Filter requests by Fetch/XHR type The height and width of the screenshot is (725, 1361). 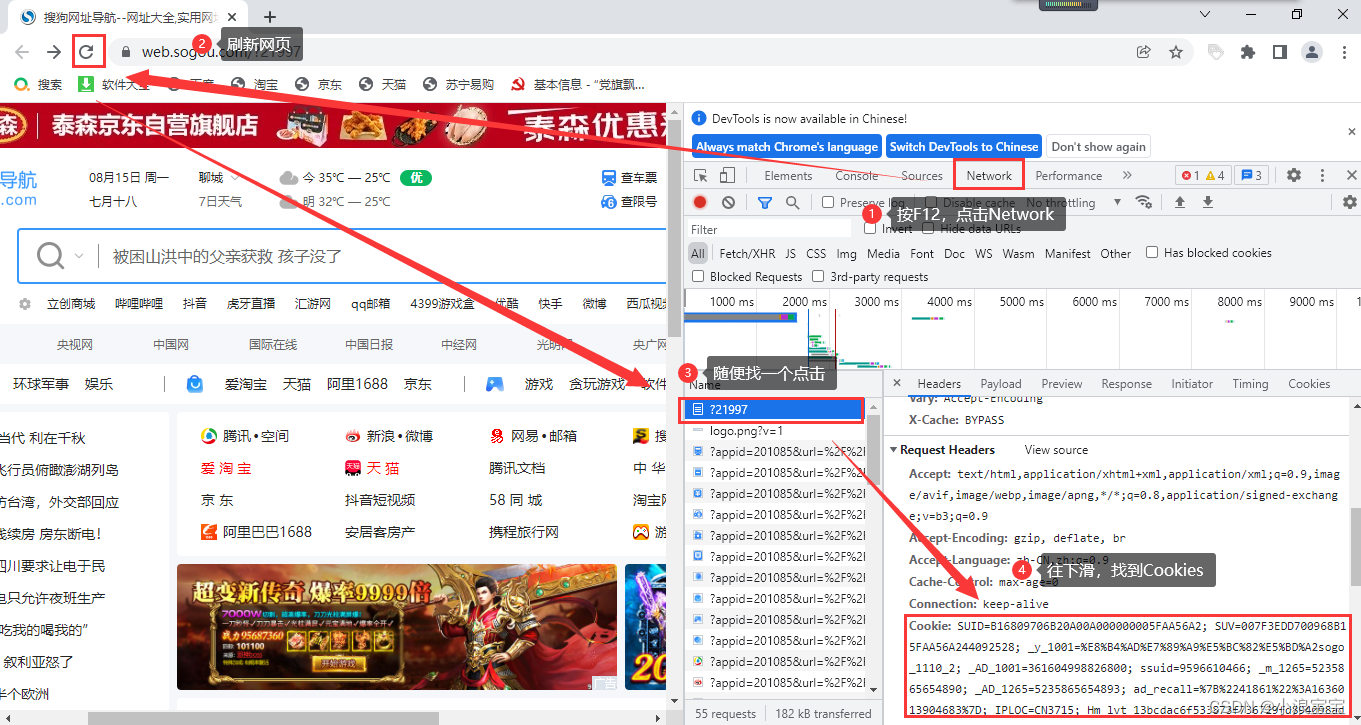(x=747, y=253)
